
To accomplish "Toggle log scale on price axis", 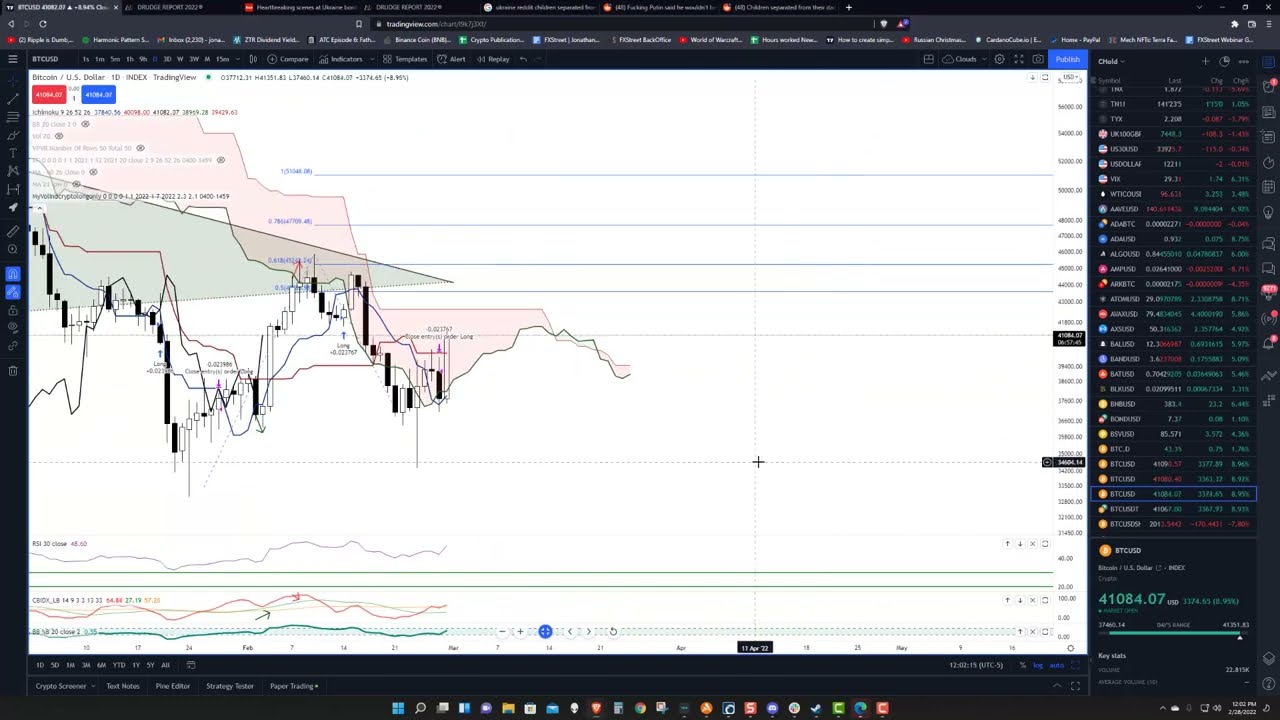I will coord(1038,665).
